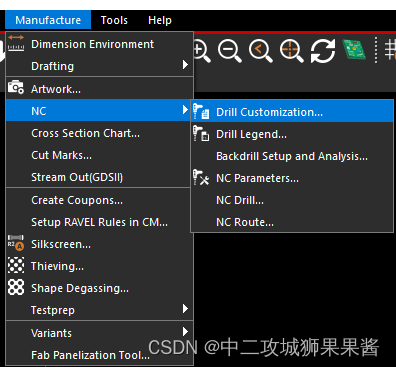The image size is (396, 367).
Task: Choose Cross Section Chart...
Action: click(99, 133)
